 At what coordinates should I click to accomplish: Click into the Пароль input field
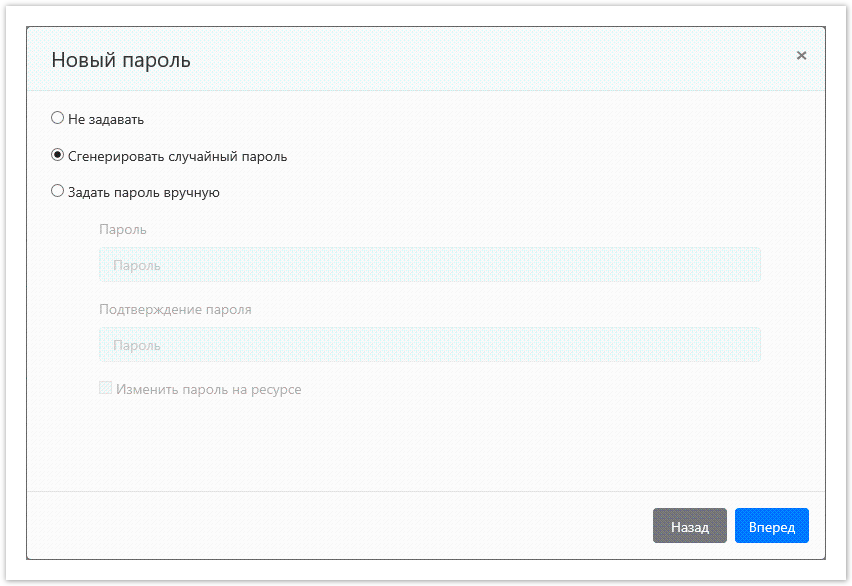430,265
